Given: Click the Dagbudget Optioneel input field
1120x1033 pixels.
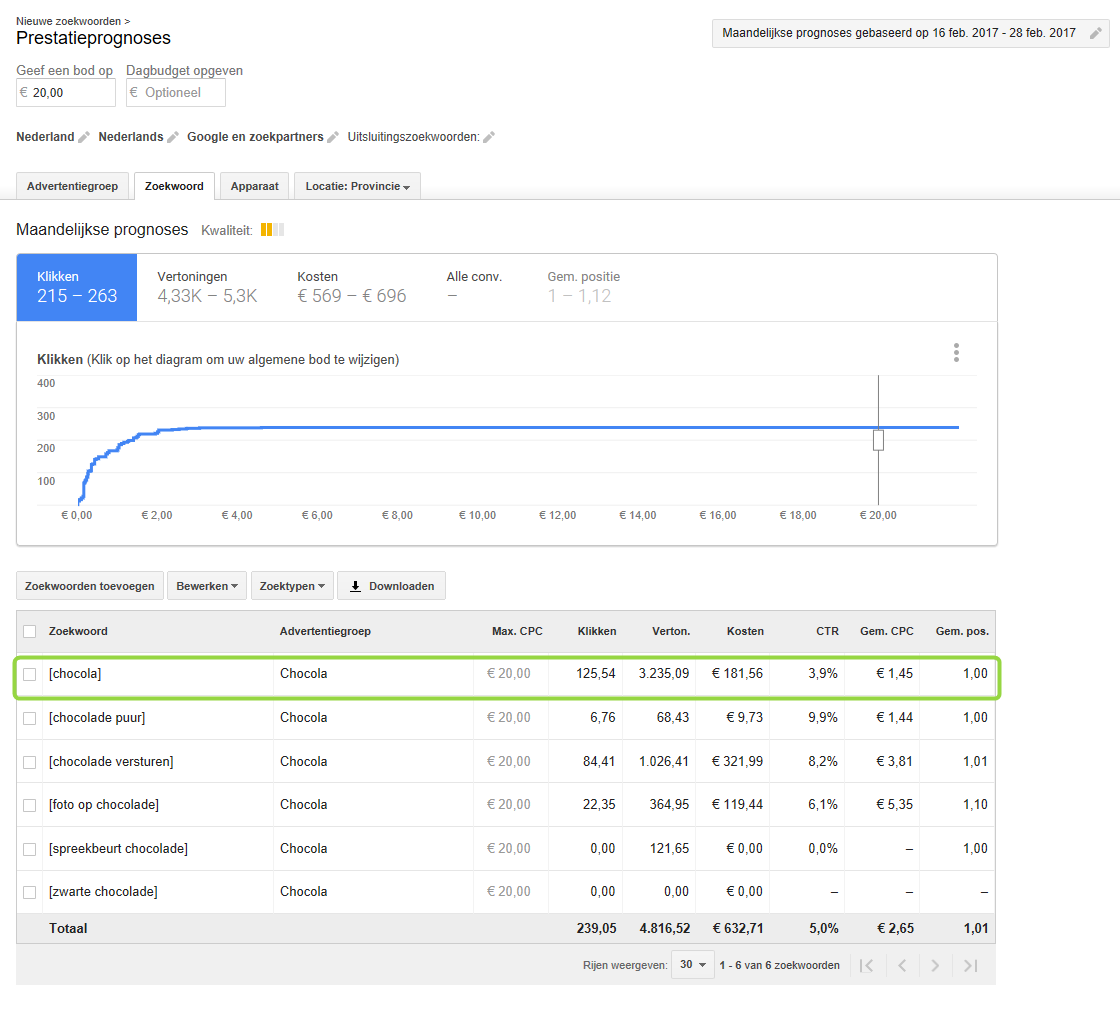Looking at the screenshot, I should tap(176, 93).
